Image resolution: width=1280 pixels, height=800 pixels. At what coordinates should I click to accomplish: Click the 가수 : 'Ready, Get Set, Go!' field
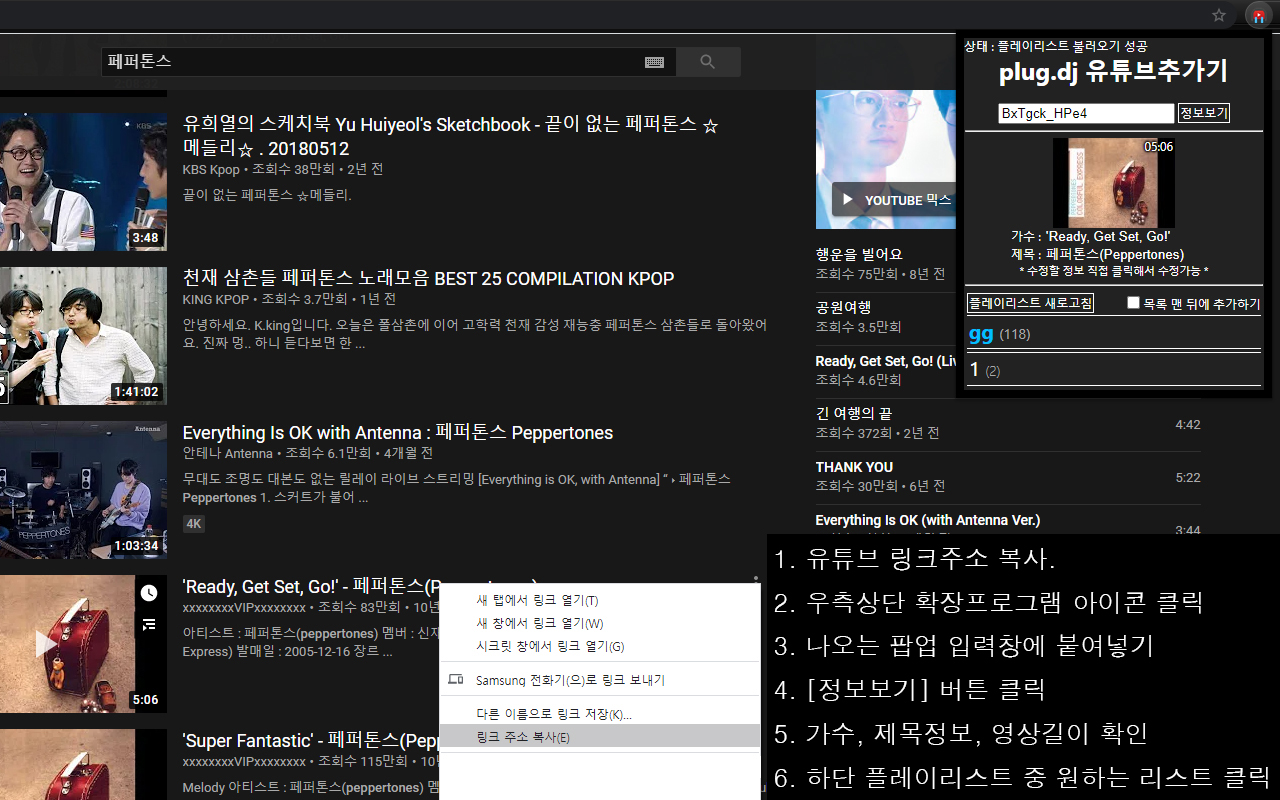click(x=1091, y=237)
